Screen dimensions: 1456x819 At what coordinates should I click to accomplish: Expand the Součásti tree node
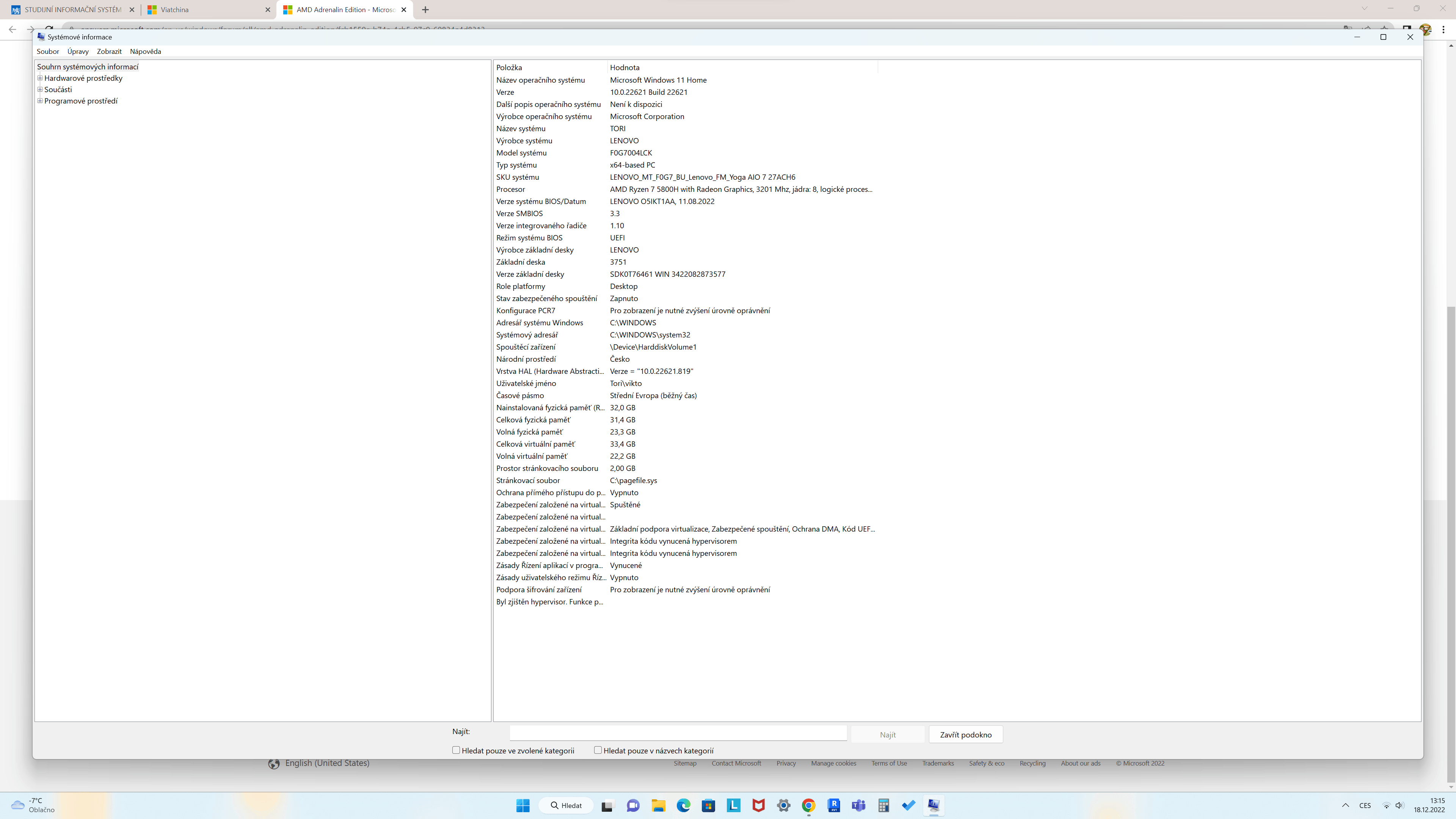click(40, 89)
